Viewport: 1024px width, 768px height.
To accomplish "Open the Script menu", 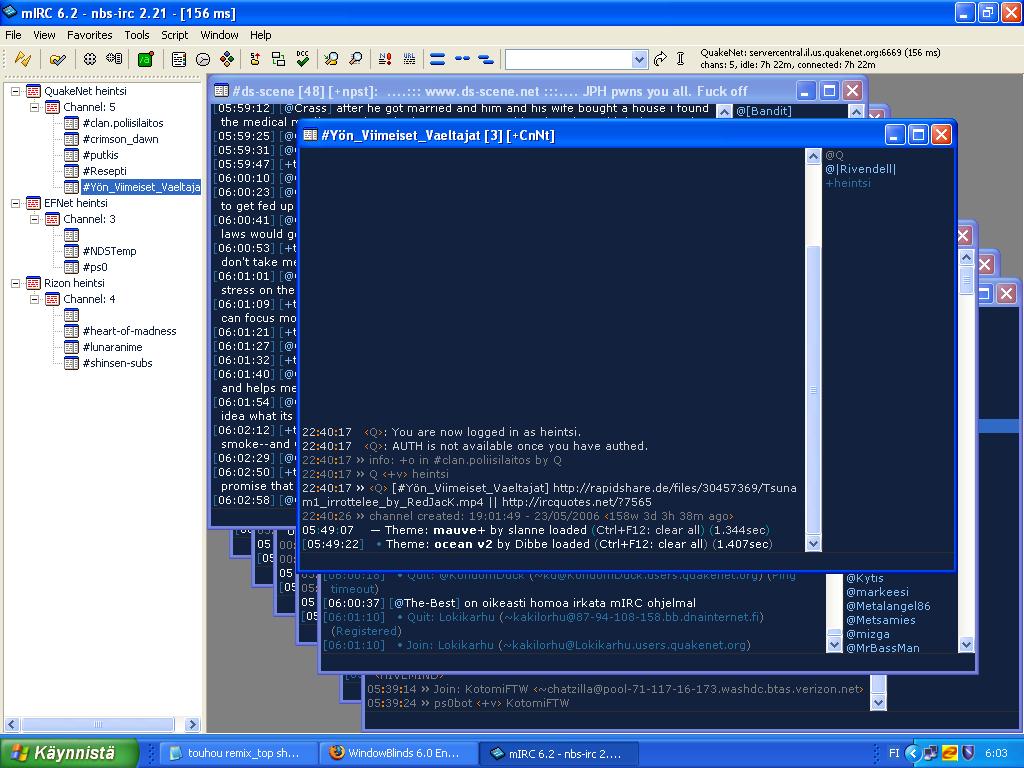I will coord(174,35).
